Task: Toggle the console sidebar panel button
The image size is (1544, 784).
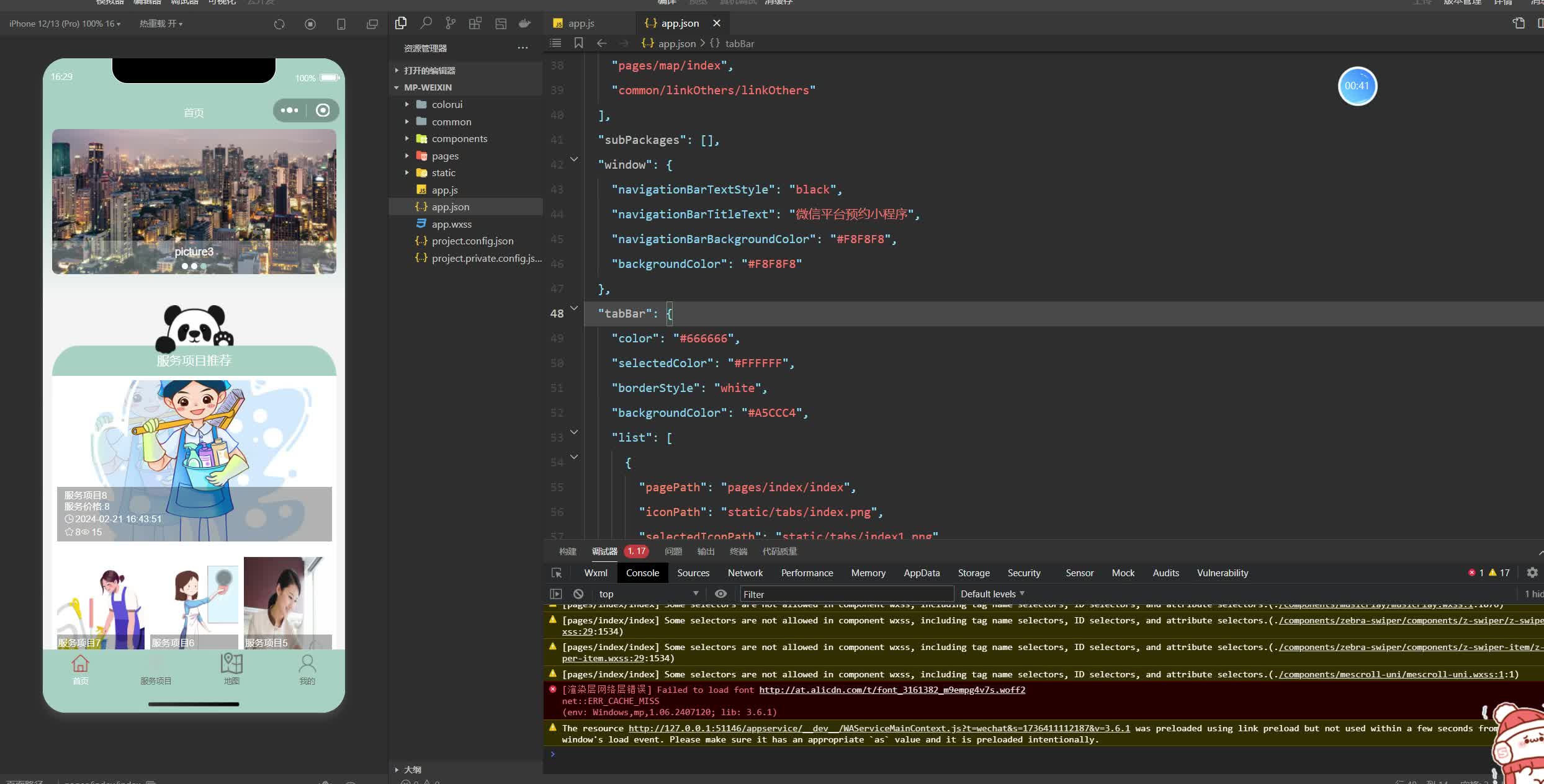Action: click(x=556, y=594)
